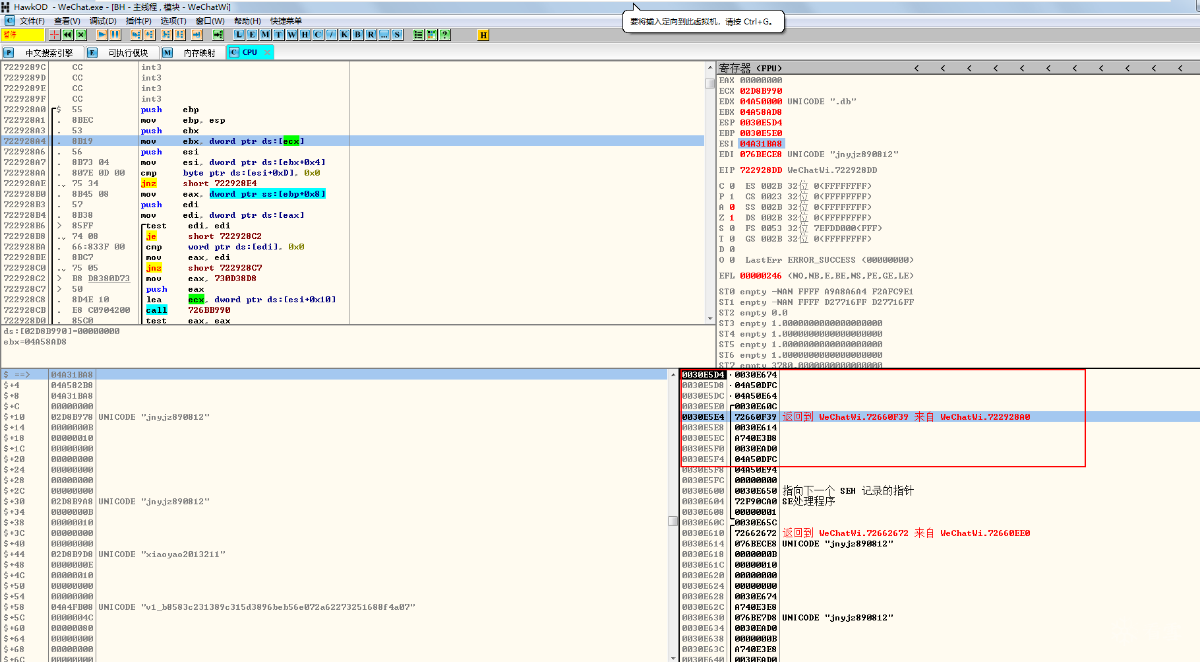Select the ECX 02D8B990 register value
1200x662 pixels.
tap(761, 91)
